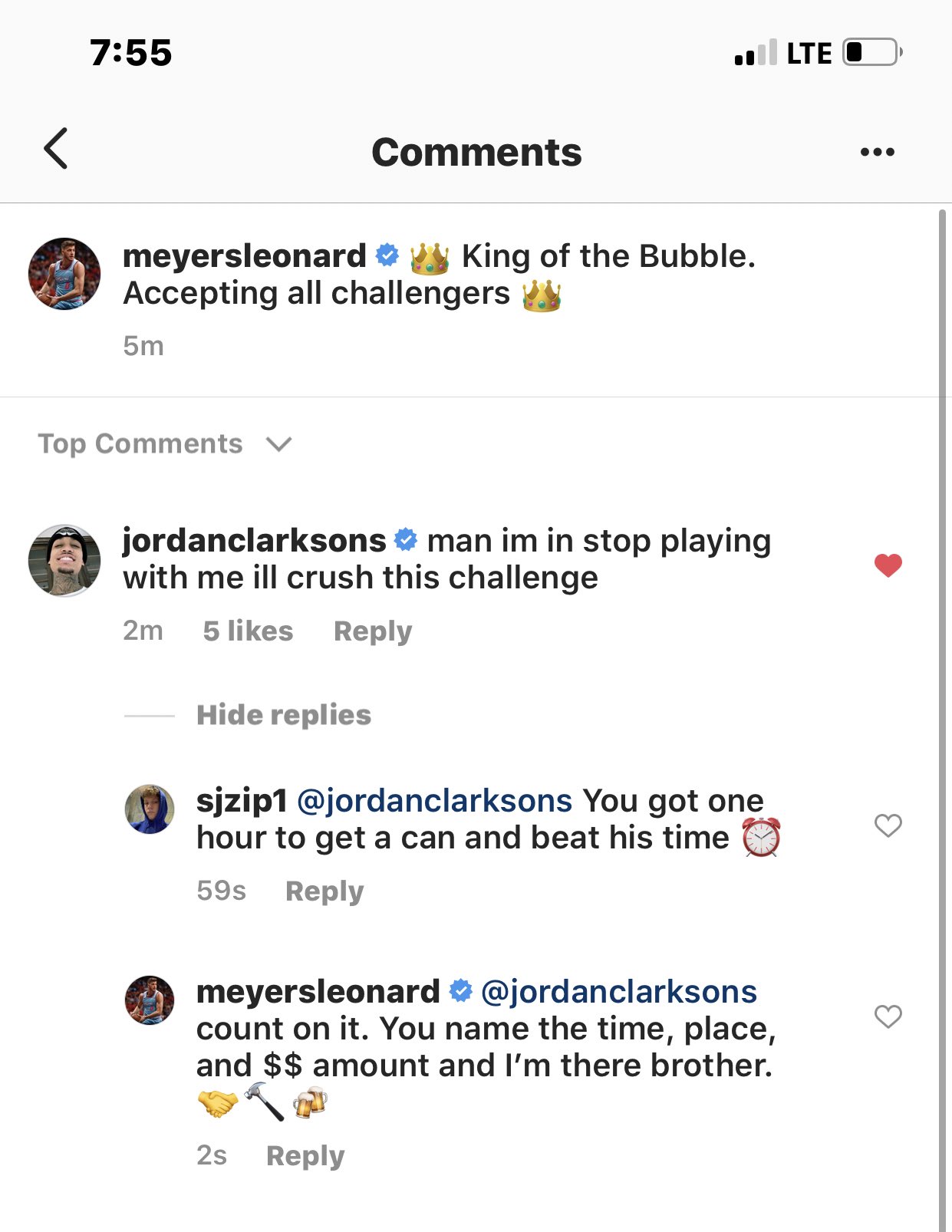
Task: Reply to meyersleonard's 2s comment
Action: click(305, 1156)
